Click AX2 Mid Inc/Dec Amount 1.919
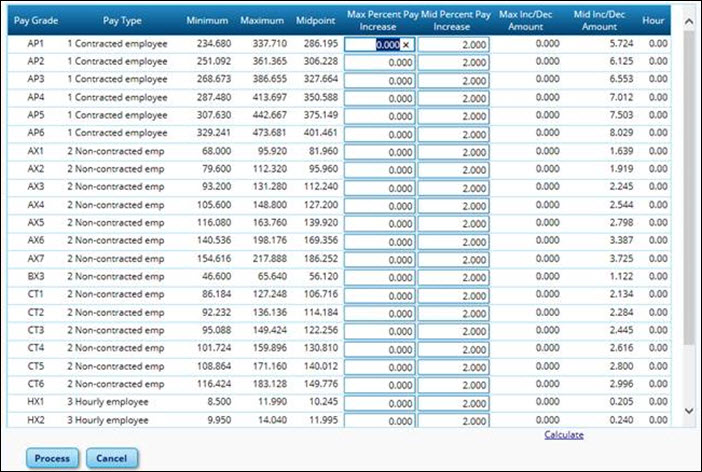 pyautogui.click(x=621, y=169)
